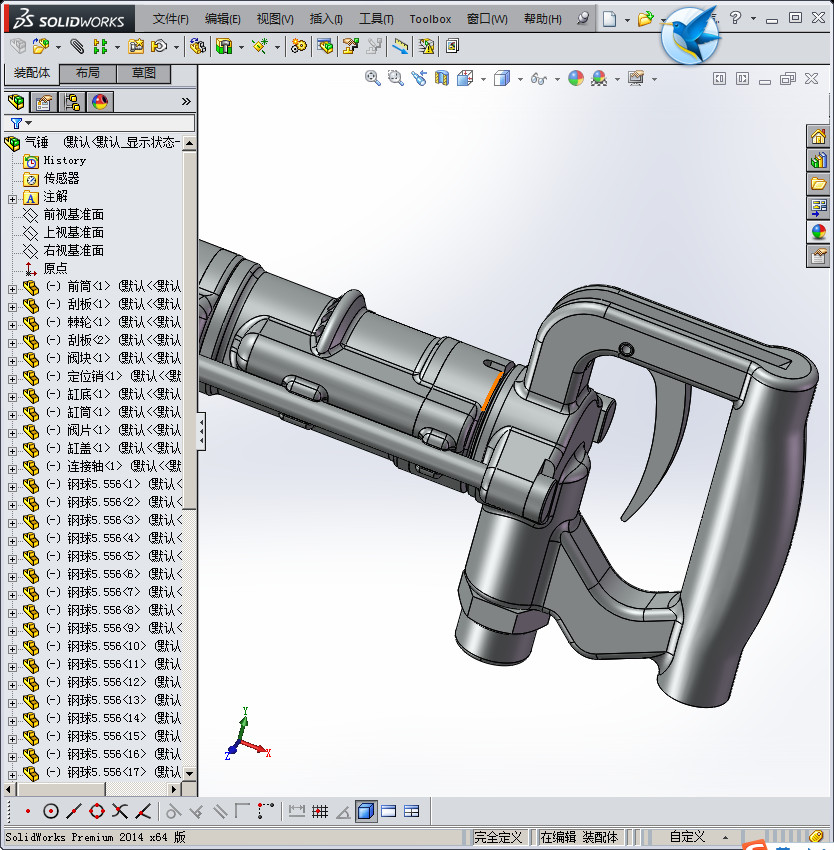Select the Move Component tool
Viewport: 834px width, 850px height.
pos(159,47)
